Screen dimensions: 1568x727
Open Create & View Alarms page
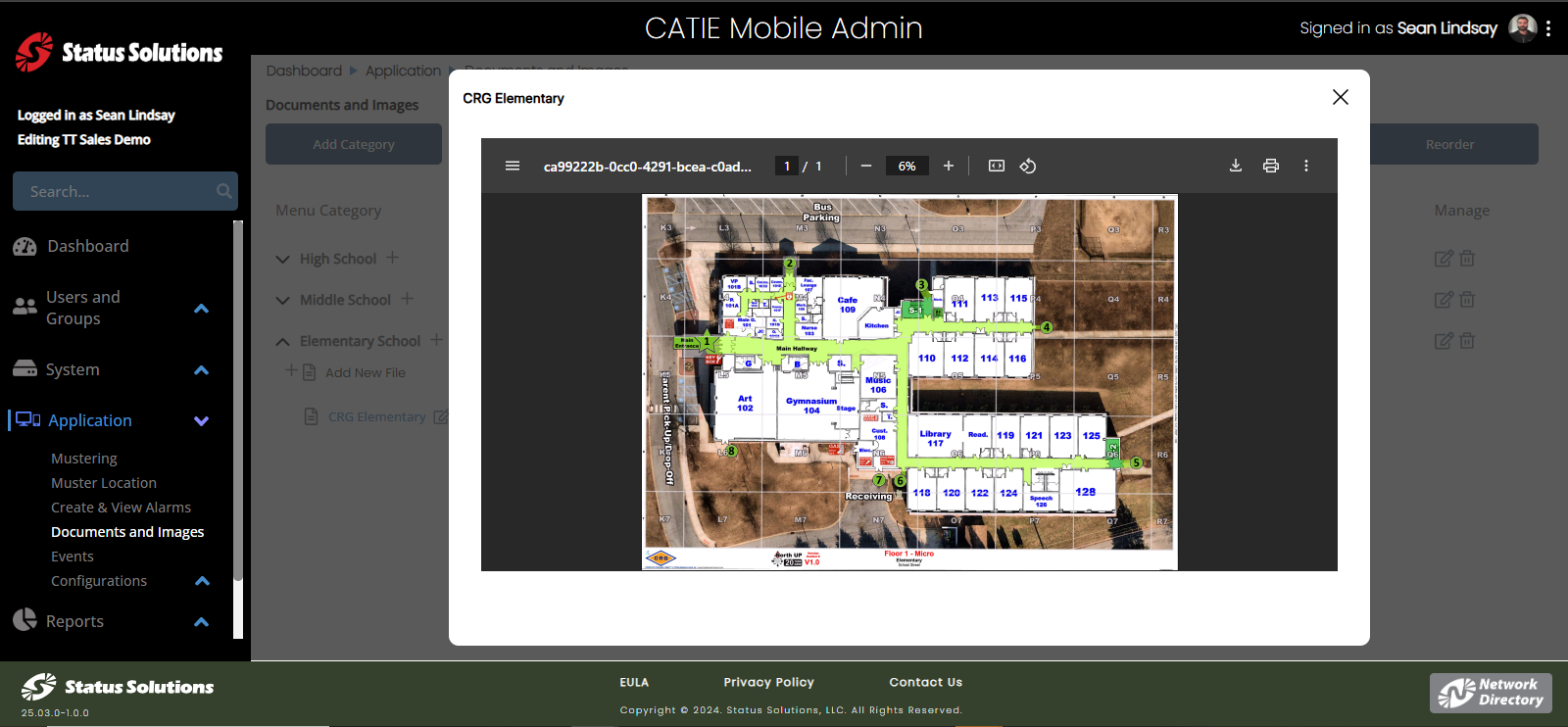(x=121, y=508)
